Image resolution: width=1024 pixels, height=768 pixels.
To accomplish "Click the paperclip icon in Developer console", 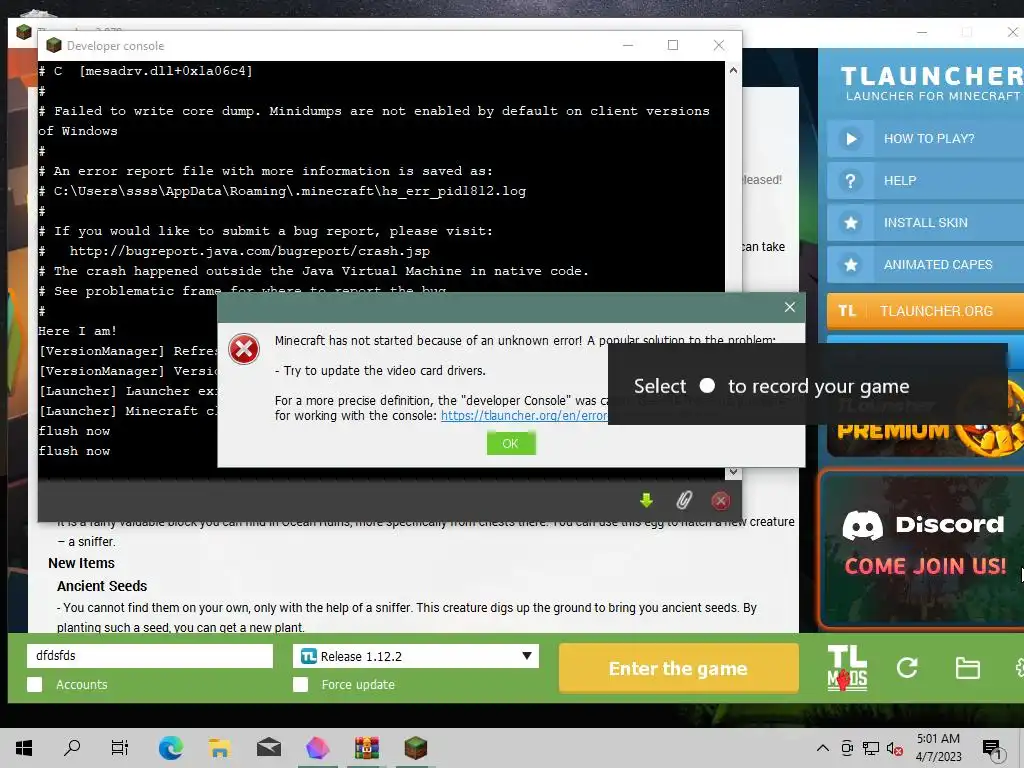I will pos(684,500).
